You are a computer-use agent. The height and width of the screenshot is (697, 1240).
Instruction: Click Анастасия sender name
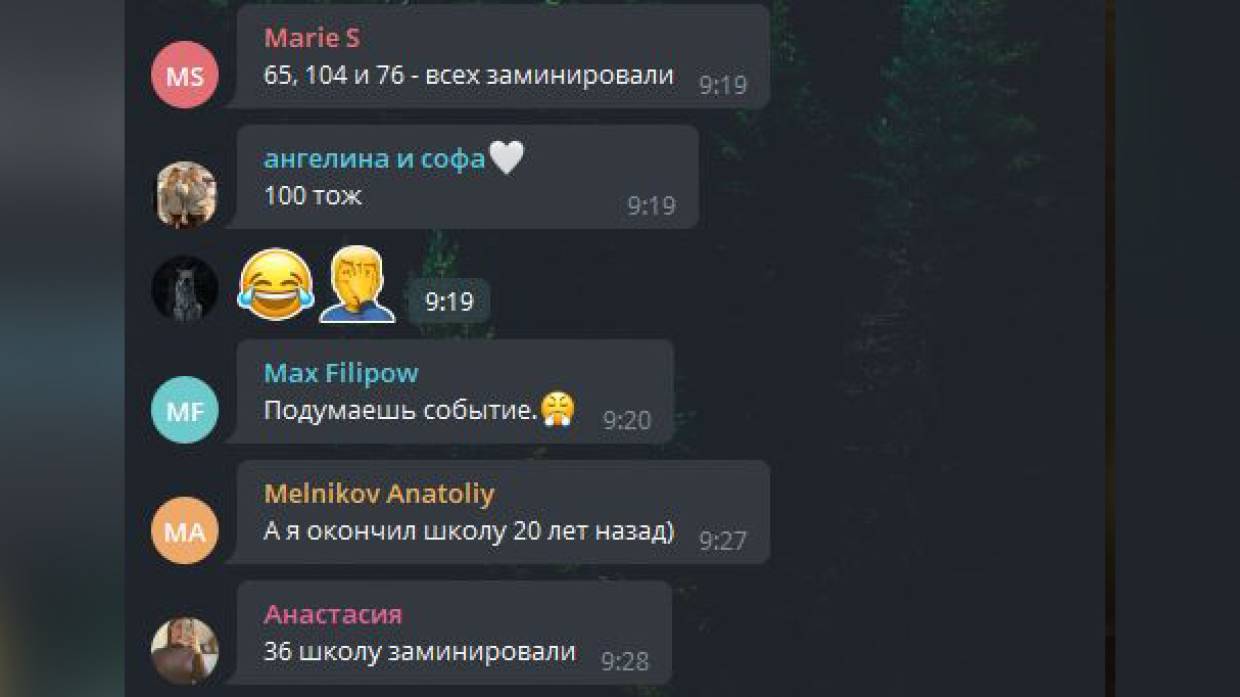coord(333,614)
